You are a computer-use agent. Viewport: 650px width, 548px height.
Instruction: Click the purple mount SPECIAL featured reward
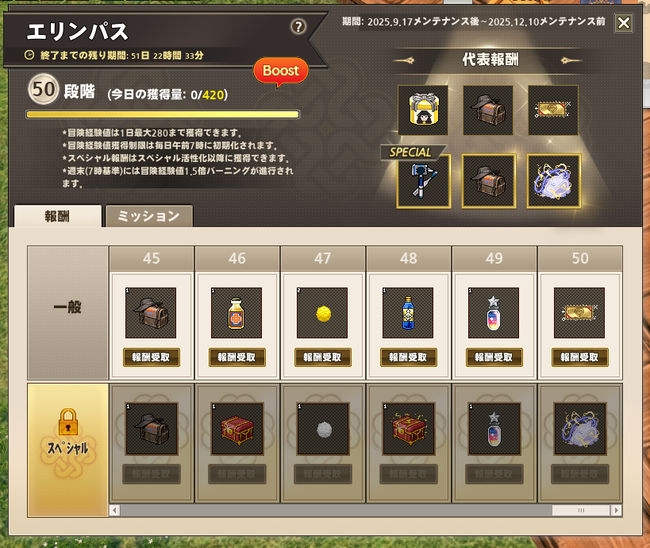click(554, 181)
